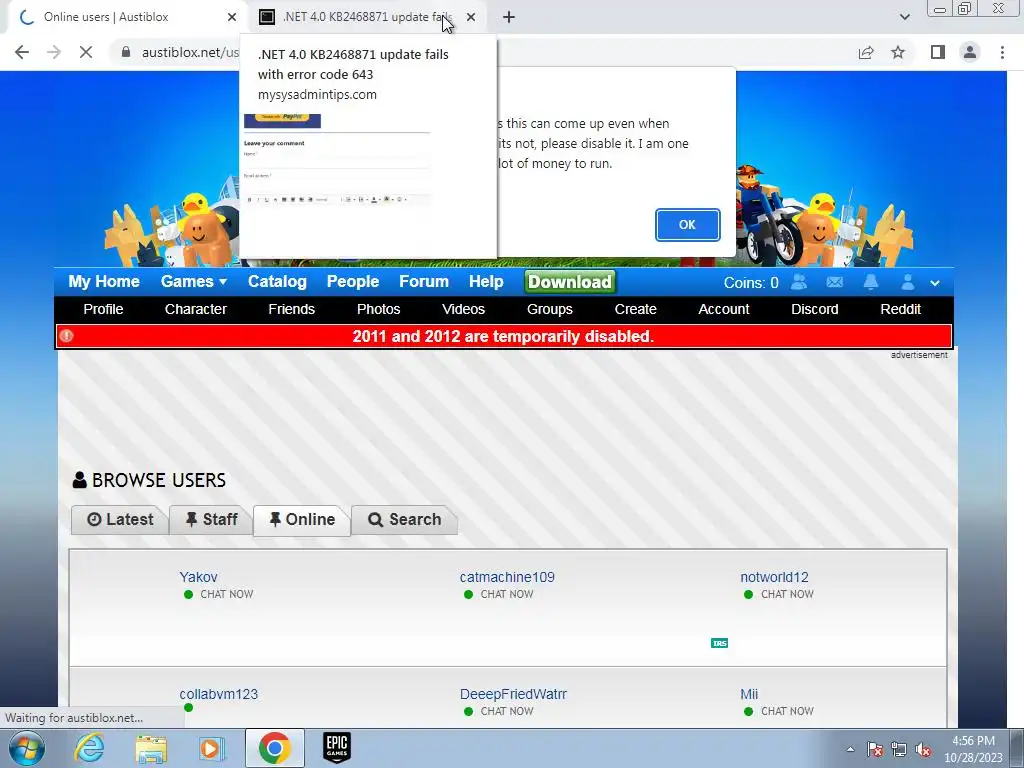The image size is (1024, 768).
Task: Check the Coins: 0 balance
Action: (x=750, y=283)
